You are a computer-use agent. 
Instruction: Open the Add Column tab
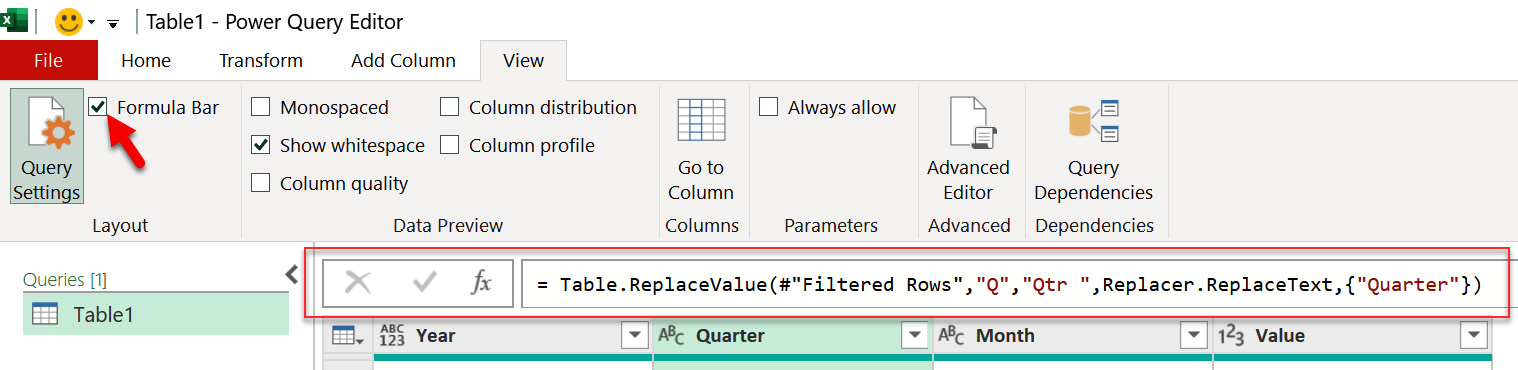(x=403, y=60)
